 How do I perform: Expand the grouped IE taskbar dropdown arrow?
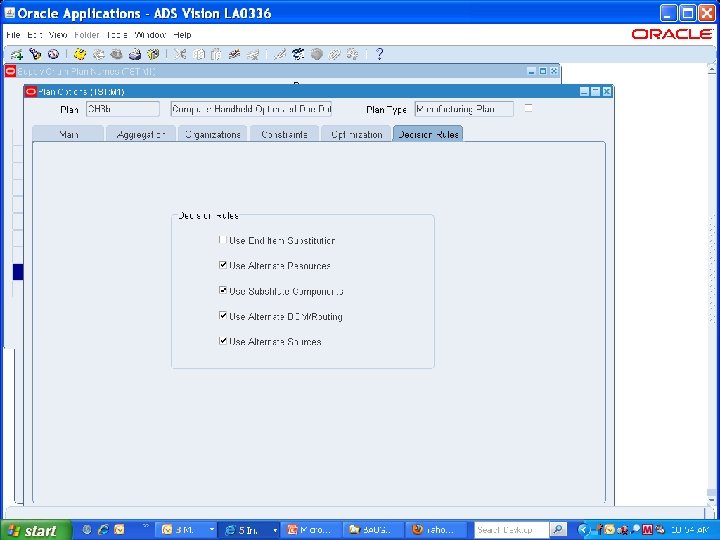tap(275, 530)
